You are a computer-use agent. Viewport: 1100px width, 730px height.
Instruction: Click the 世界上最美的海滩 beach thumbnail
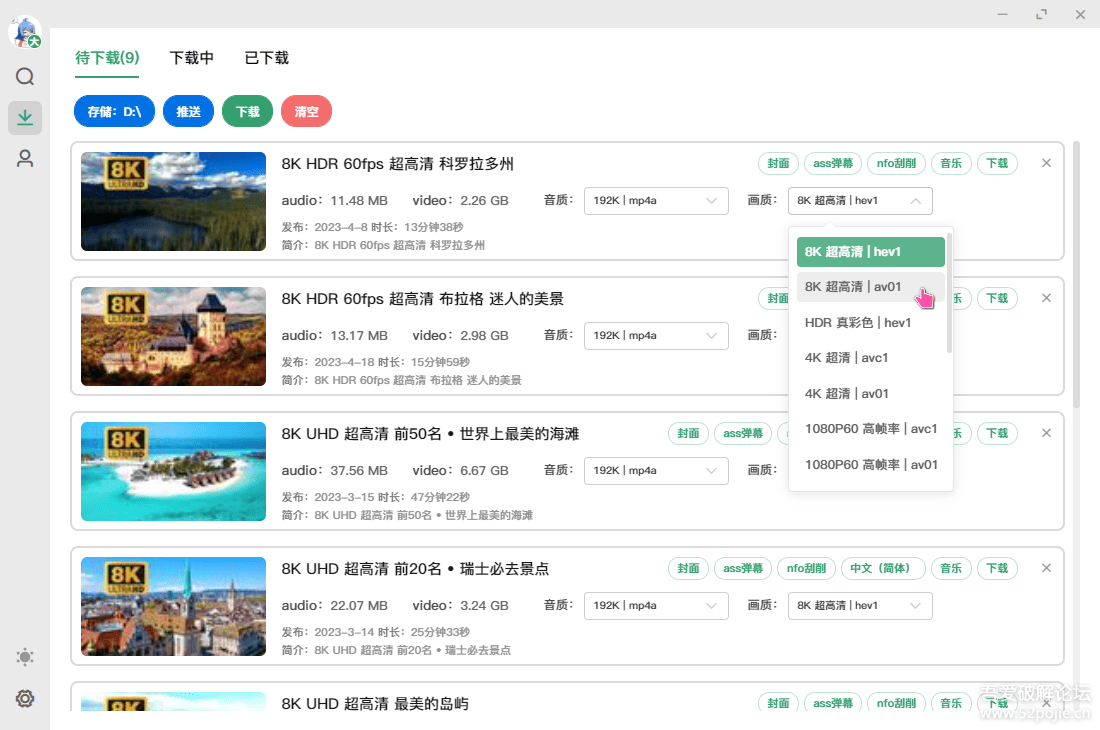click(x=173, y=471)
